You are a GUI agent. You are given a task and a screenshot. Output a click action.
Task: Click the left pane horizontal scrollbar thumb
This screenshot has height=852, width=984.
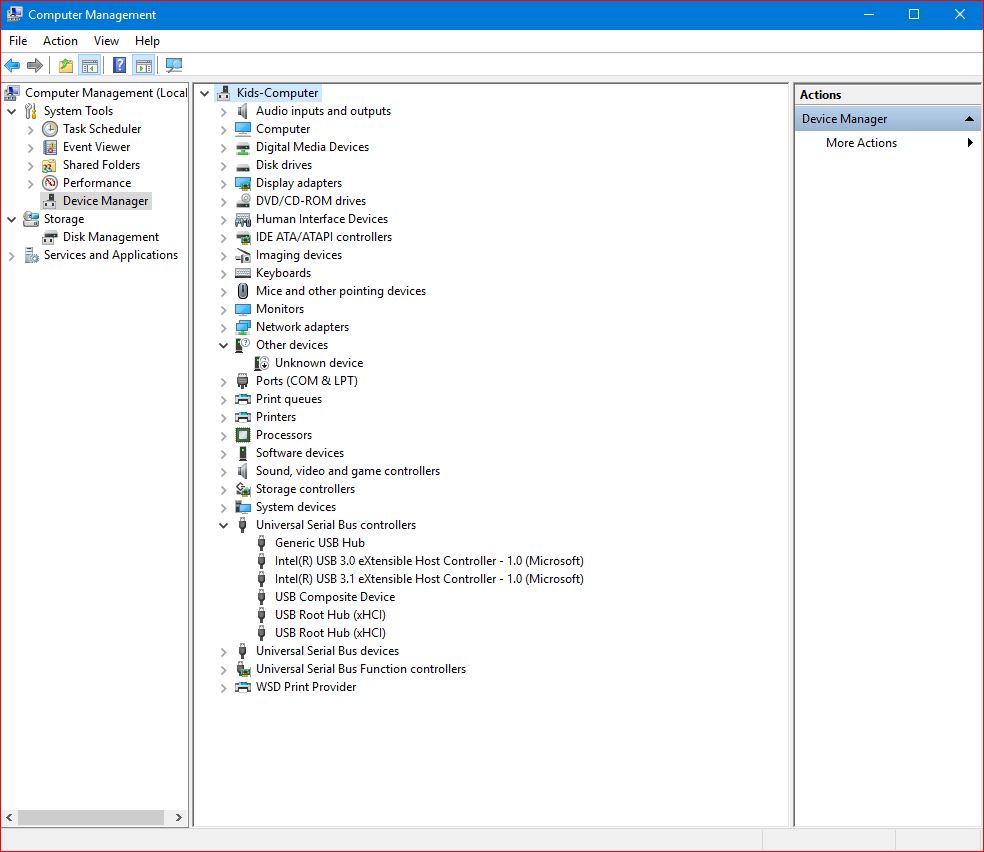[x=91, y=817]
